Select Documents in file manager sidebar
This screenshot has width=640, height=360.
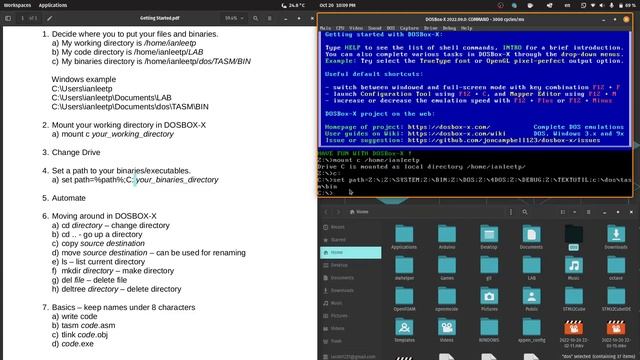coord(350,278)
